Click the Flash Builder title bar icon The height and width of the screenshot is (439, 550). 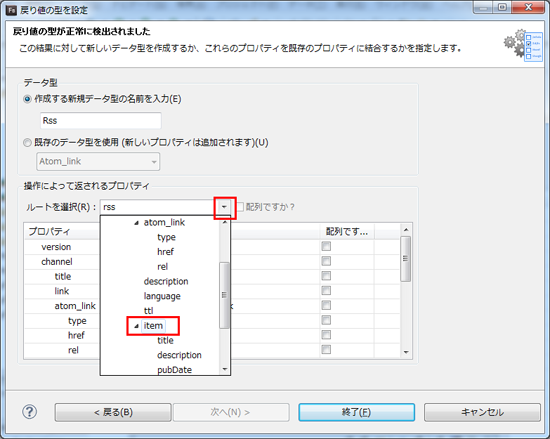[x=12, y=10]
